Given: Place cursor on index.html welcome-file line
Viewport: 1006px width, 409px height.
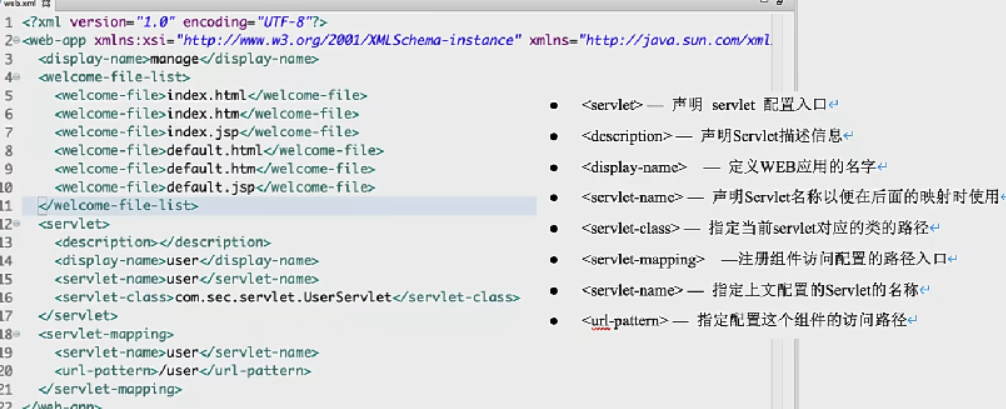Looking at the screenshot, I should coord(210,96).
